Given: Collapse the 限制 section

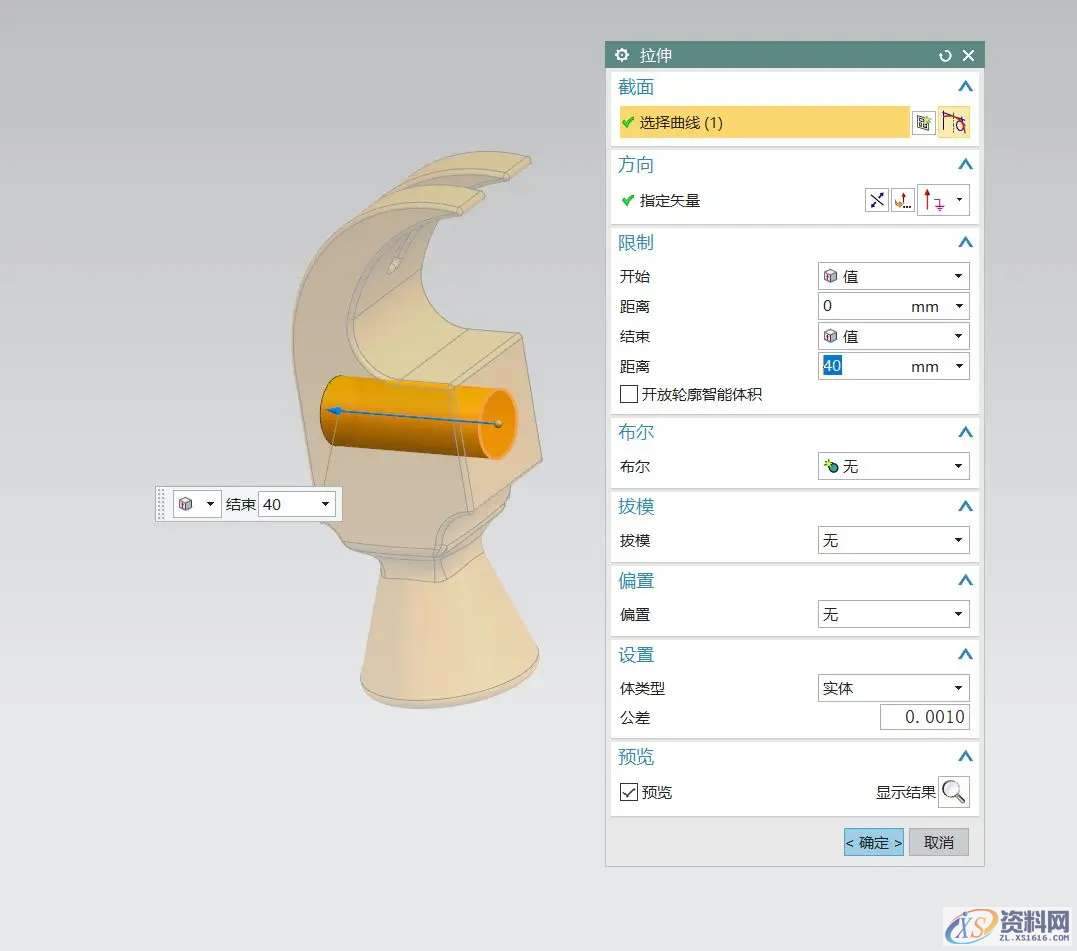Looking at the screenshot, I should tap(964, 242).
